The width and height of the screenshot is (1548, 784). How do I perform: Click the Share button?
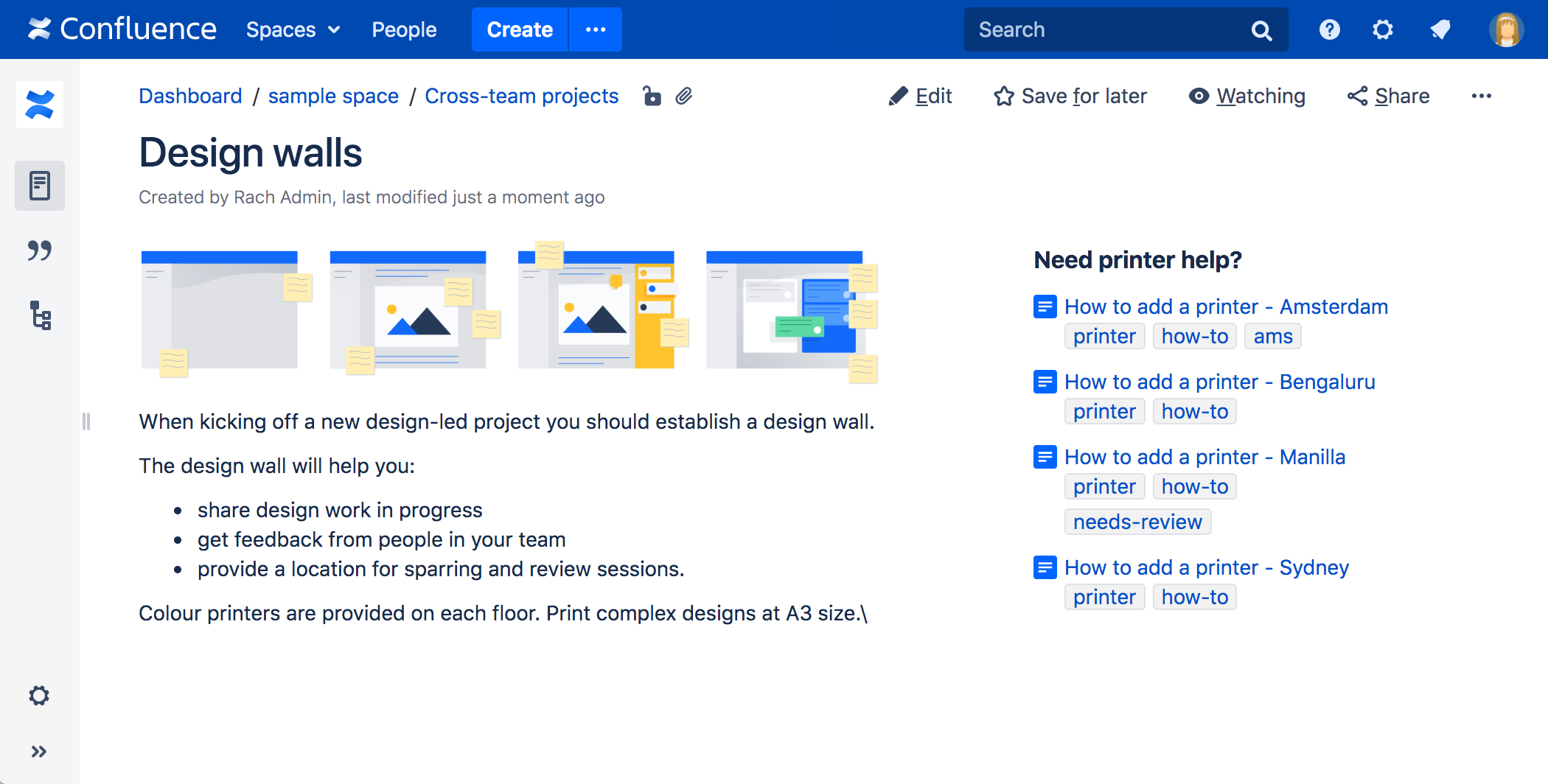click(1389, 97)
